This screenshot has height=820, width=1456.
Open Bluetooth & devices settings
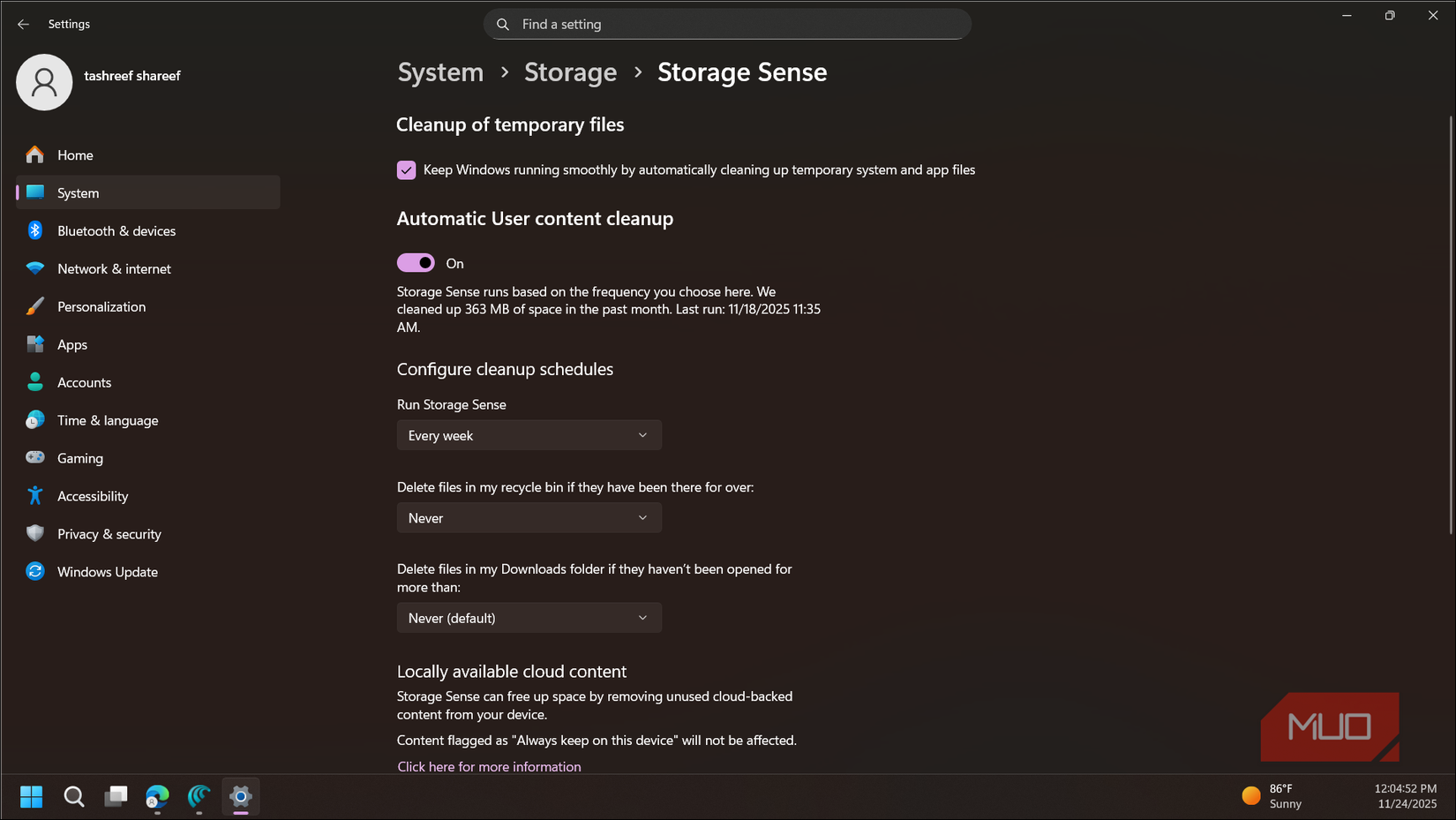(34, 230)
